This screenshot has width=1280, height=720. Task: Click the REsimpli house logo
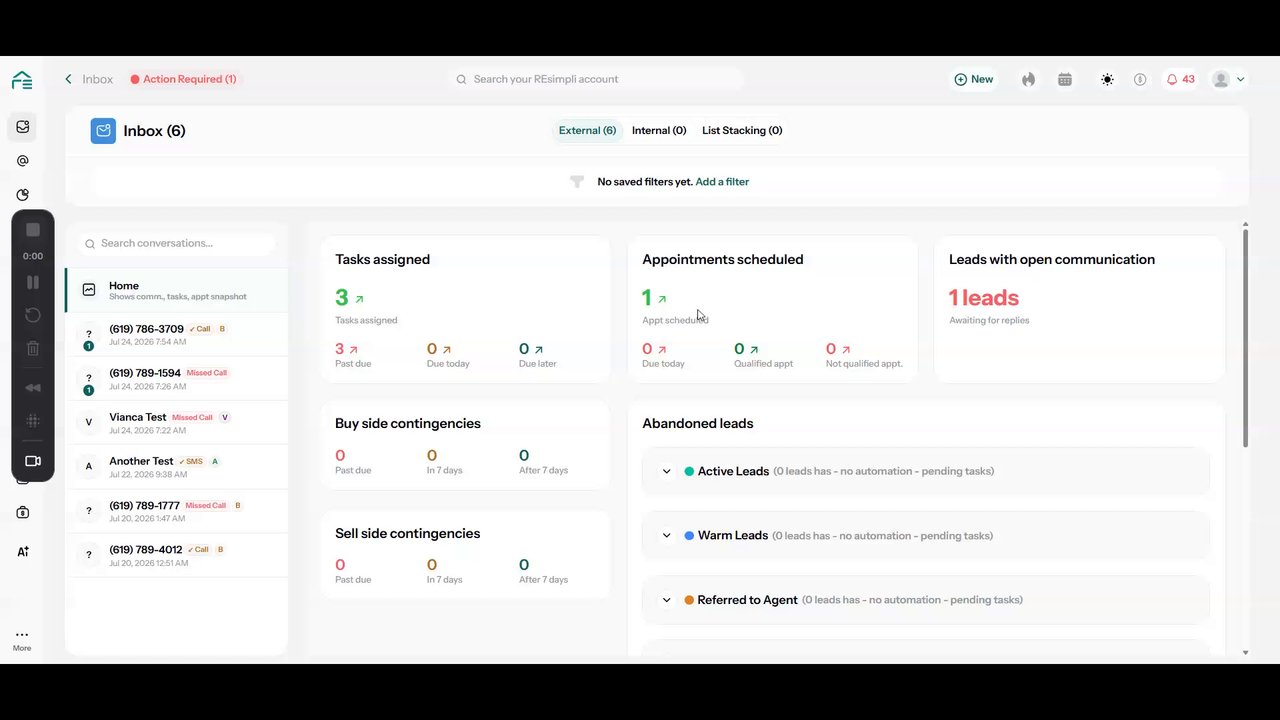pos(22,80)
